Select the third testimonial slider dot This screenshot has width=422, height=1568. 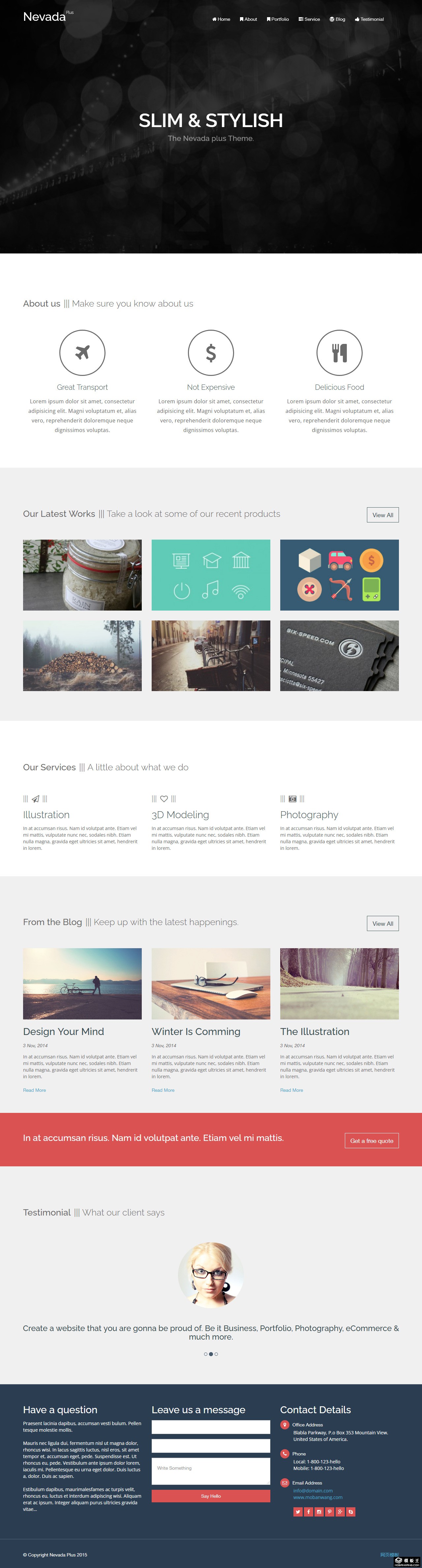217,1354
